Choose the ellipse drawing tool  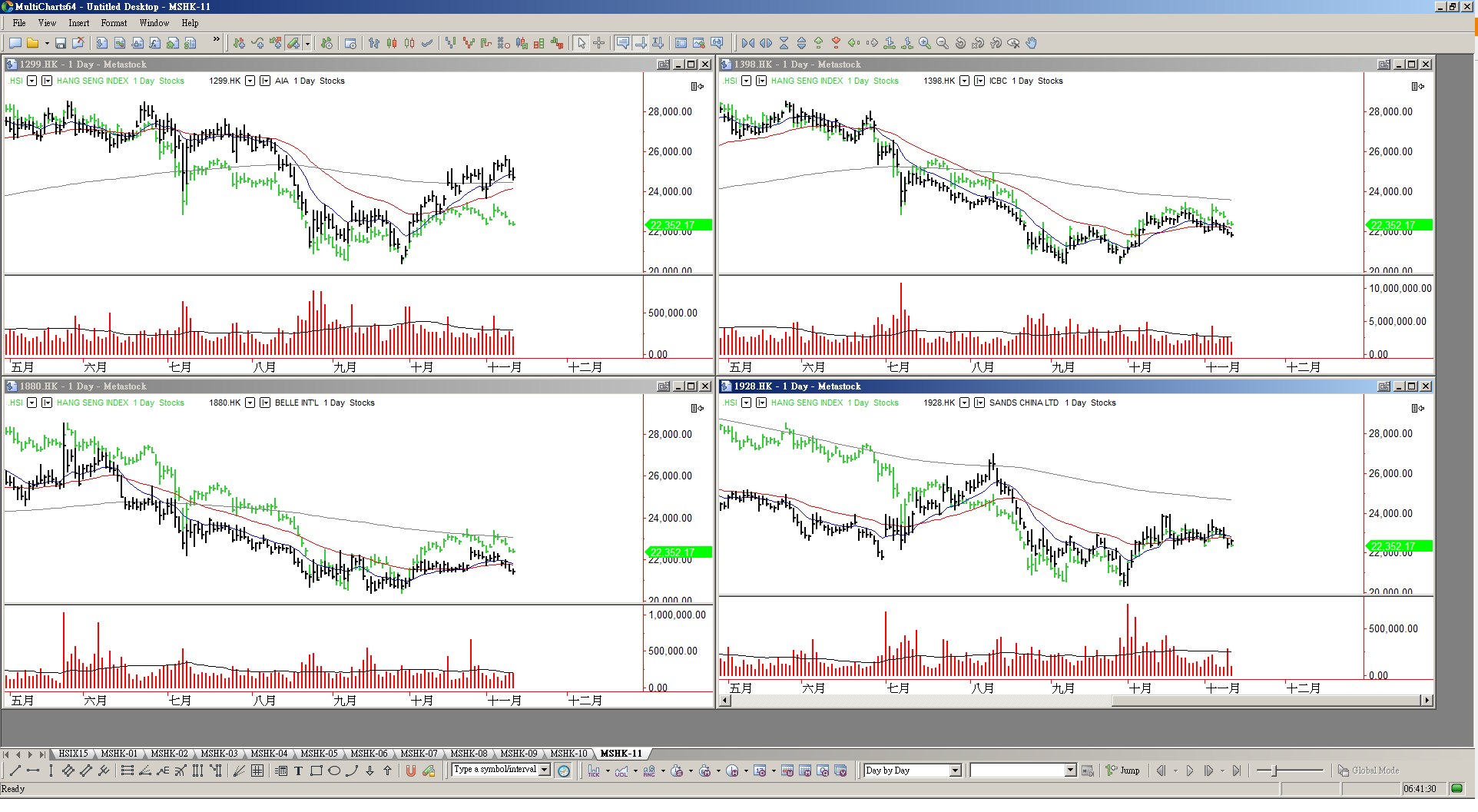click(x=334, y=771)
